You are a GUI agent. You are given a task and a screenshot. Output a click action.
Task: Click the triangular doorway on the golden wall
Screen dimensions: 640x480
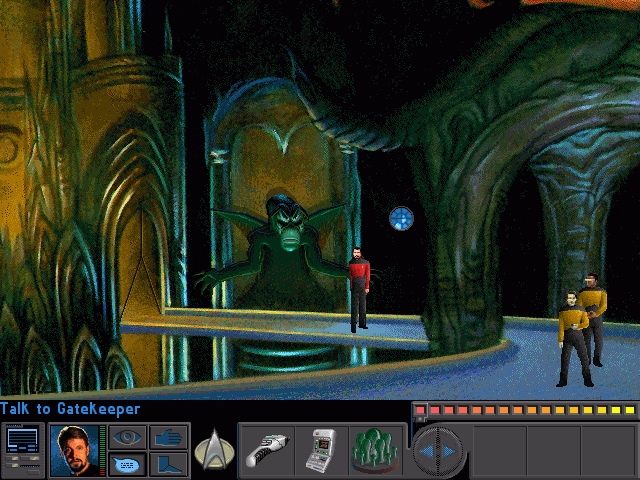(x=141, y=265)
